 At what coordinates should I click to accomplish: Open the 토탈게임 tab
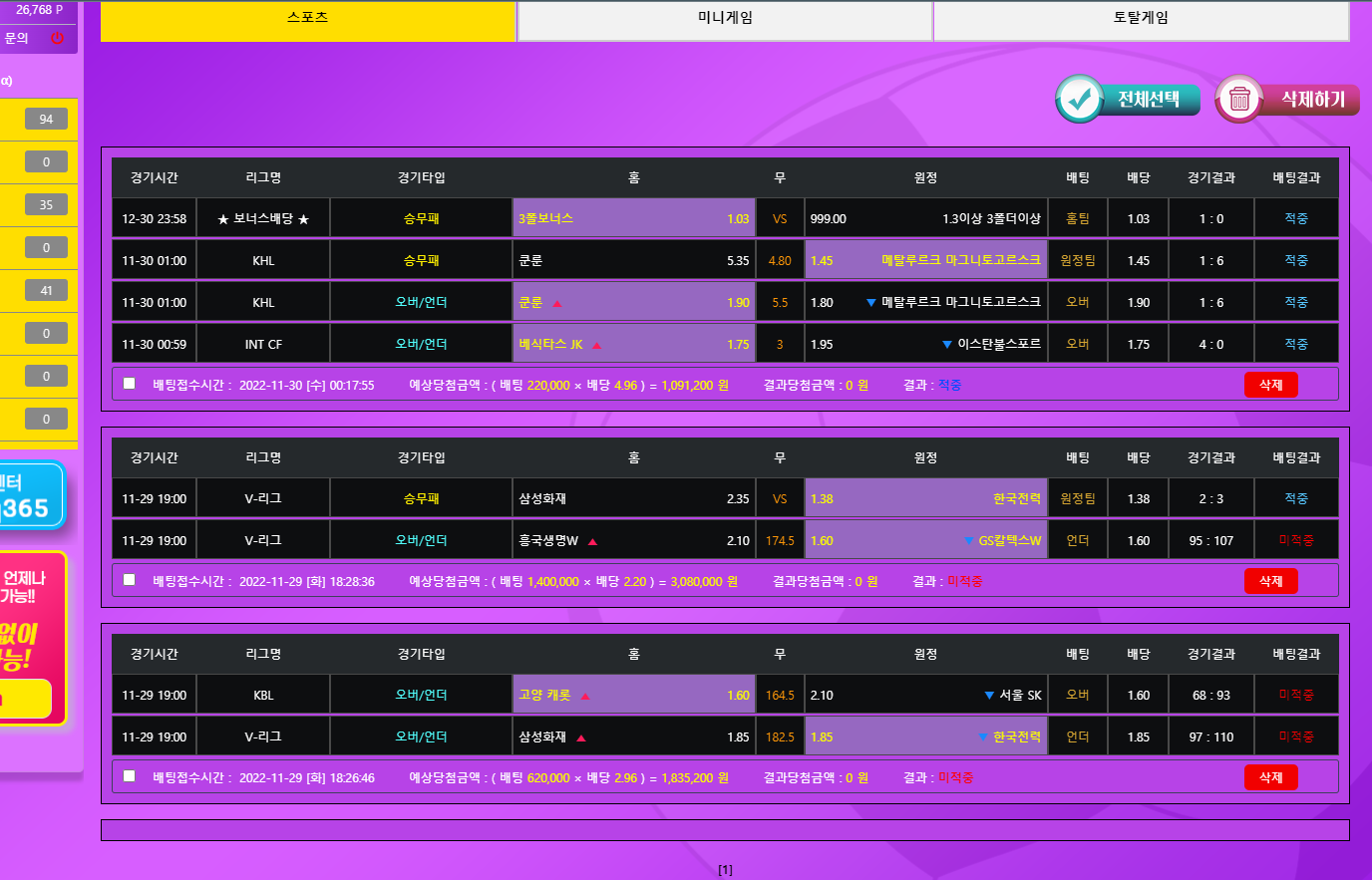tap(1141, 19)
